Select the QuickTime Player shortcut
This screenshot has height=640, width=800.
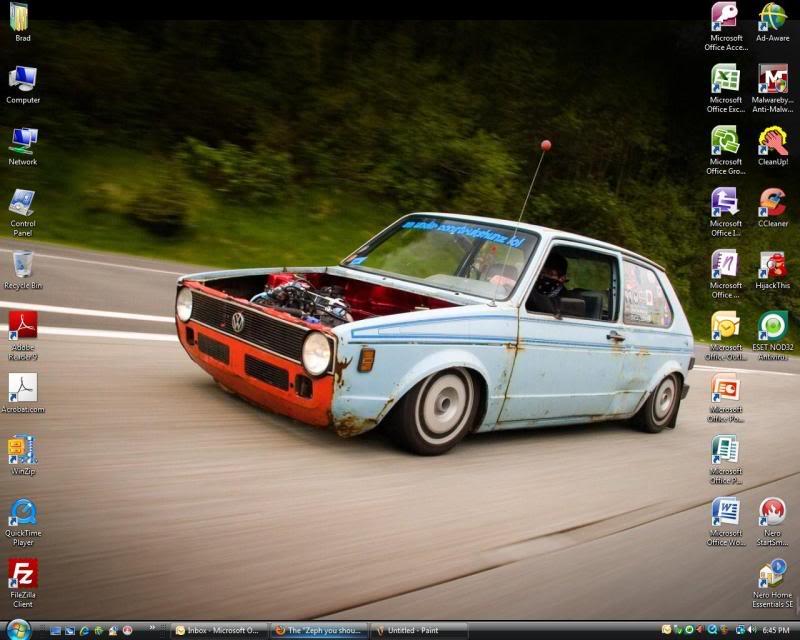click(x=23, y=522)
